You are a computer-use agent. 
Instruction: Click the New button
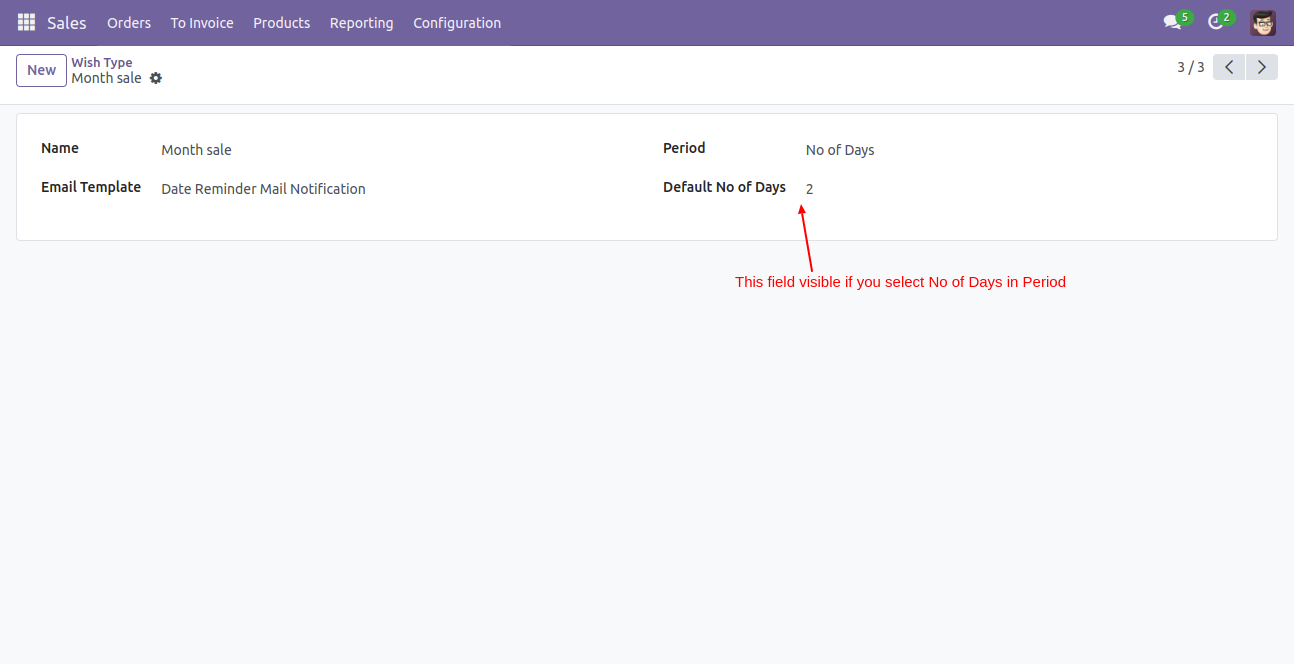(41, 70)
